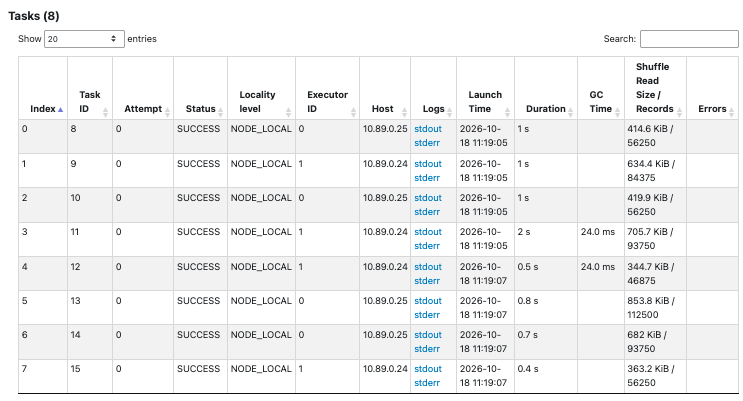Open stdout log for task ID 11
Screen dimensions: 743x401
point(428,232)
